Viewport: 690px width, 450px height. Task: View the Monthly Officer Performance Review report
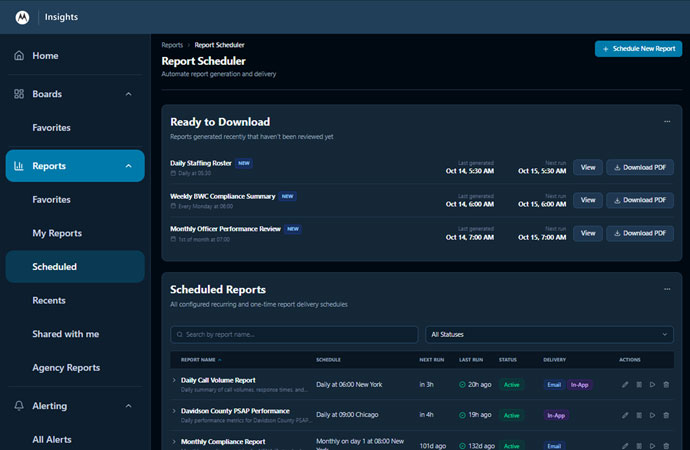tap(588, 233)
